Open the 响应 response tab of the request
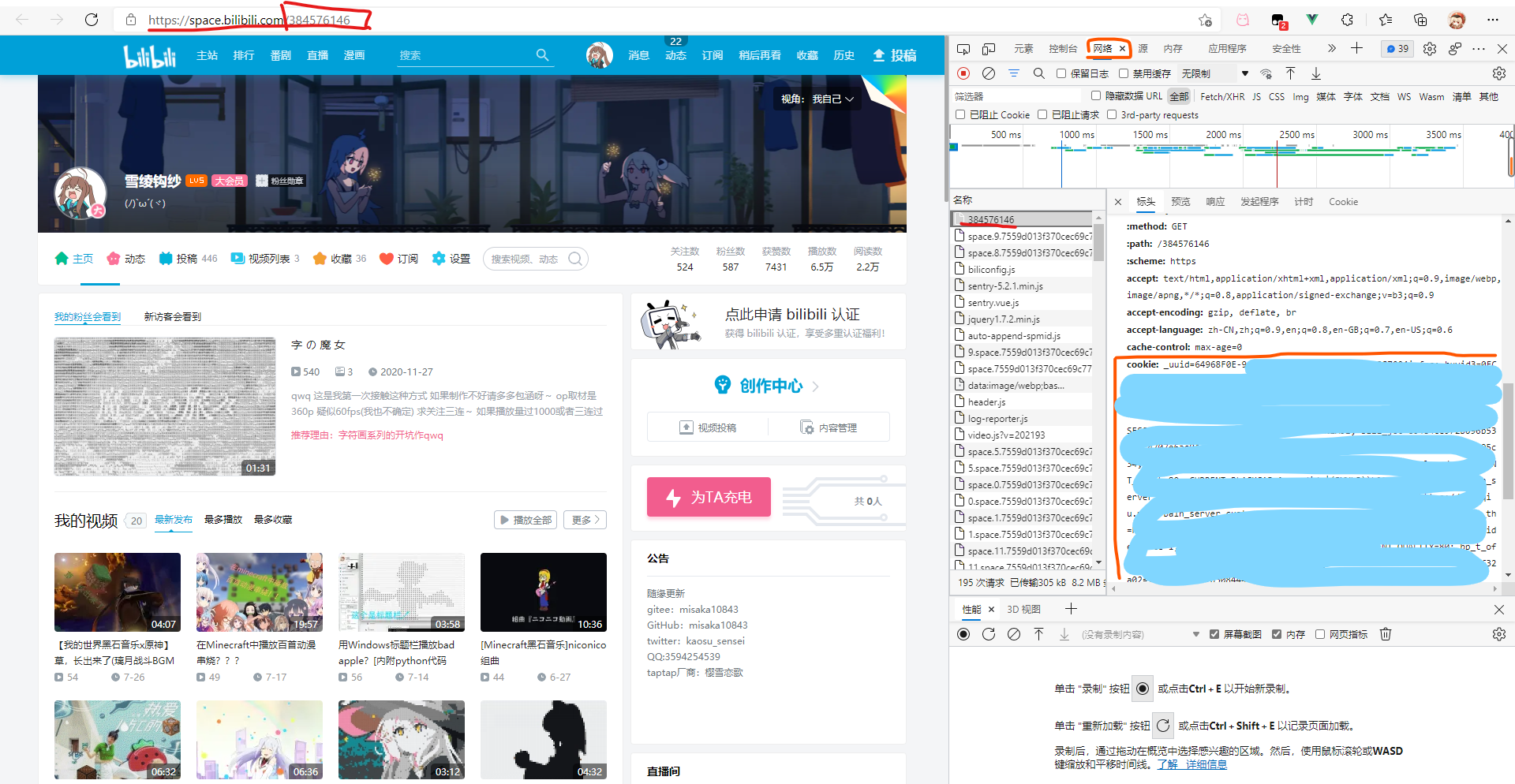This screenshot has height=784, width=1515. [1215, 202]
